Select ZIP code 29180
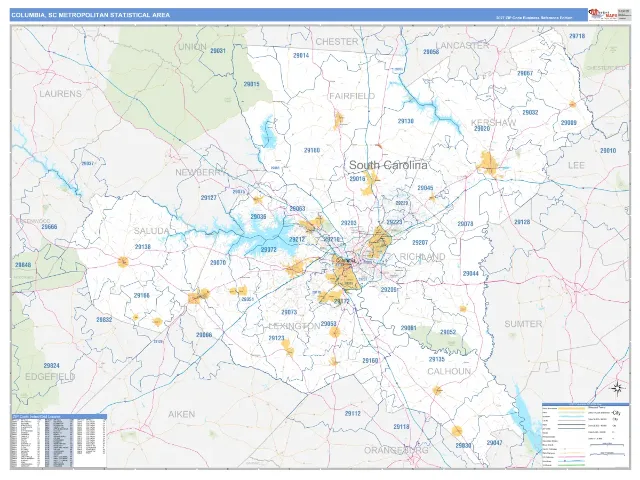This screenshot has width=640, height=480. pos(312,151)
